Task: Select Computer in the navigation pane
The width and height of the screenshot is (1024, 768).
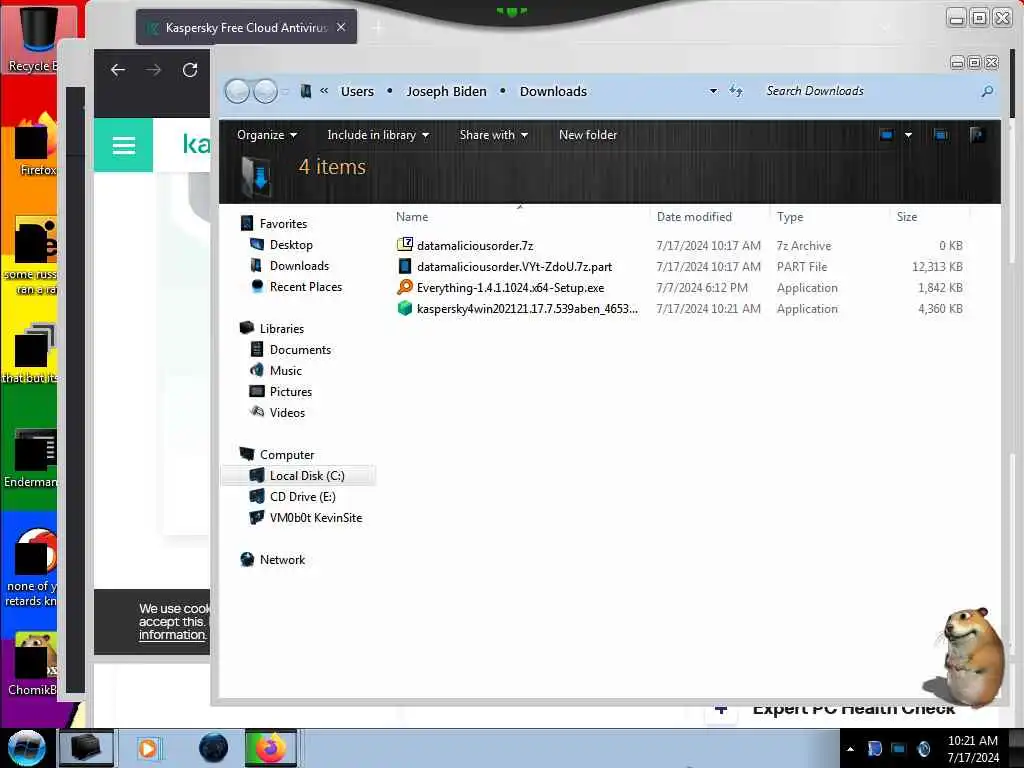Action: (287, 455)
